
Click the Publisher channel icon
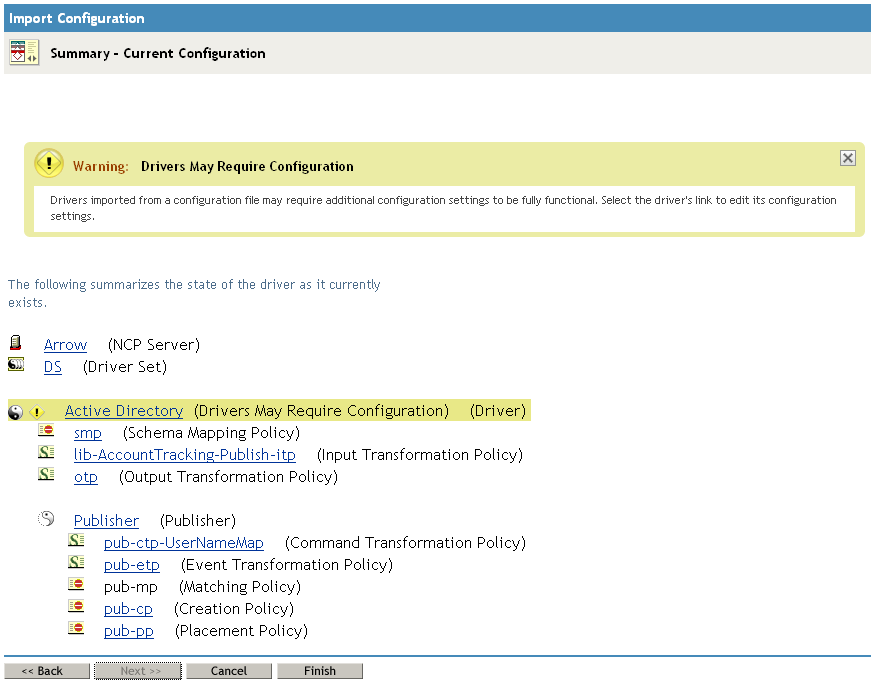(46, 520)
